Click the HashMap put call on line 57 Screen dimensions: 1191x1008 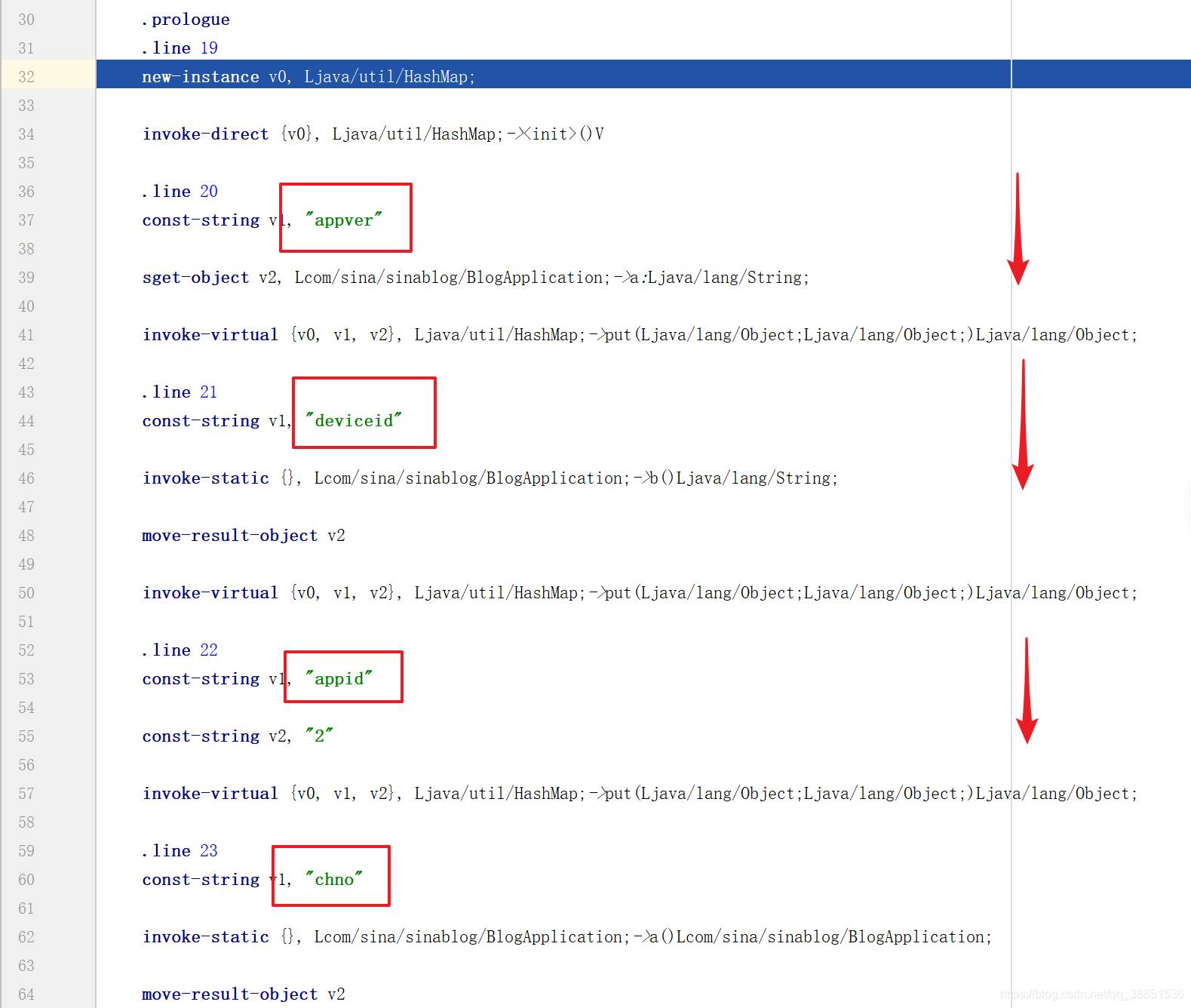tap(640, 794)
